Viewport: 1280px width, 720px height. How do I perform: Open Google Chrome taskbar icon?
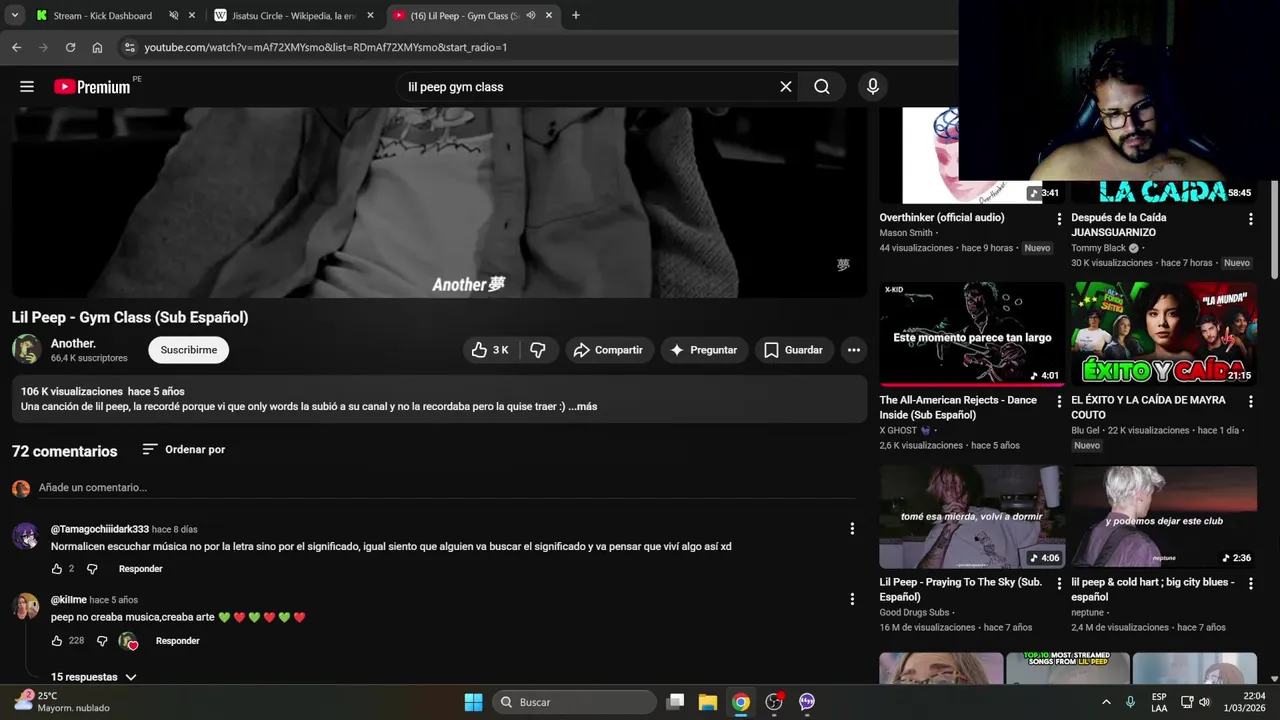point(741,702)
